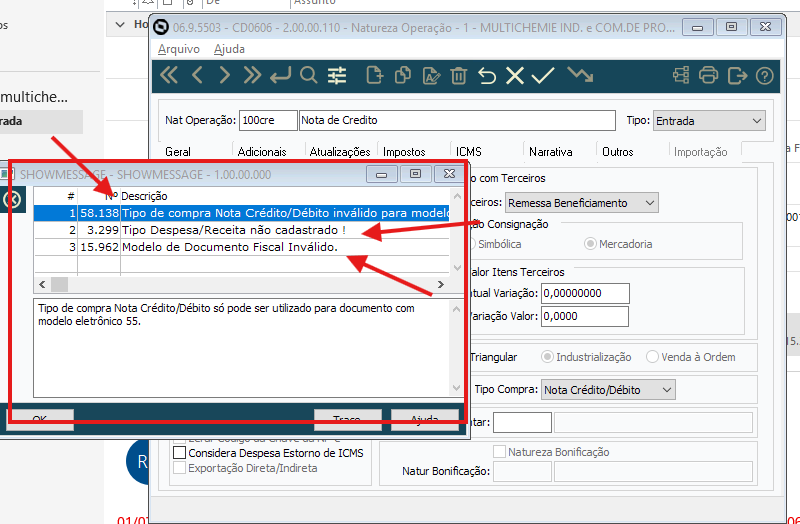
Task: Select error row 58.138 Tipo de compra
Action: [241, 213]
